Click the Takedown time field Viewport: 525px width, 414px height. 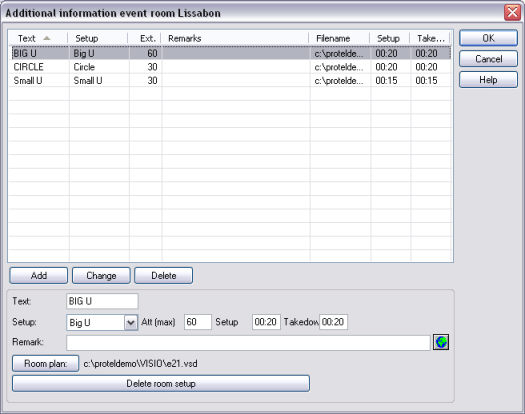click(x=333, y=322)
